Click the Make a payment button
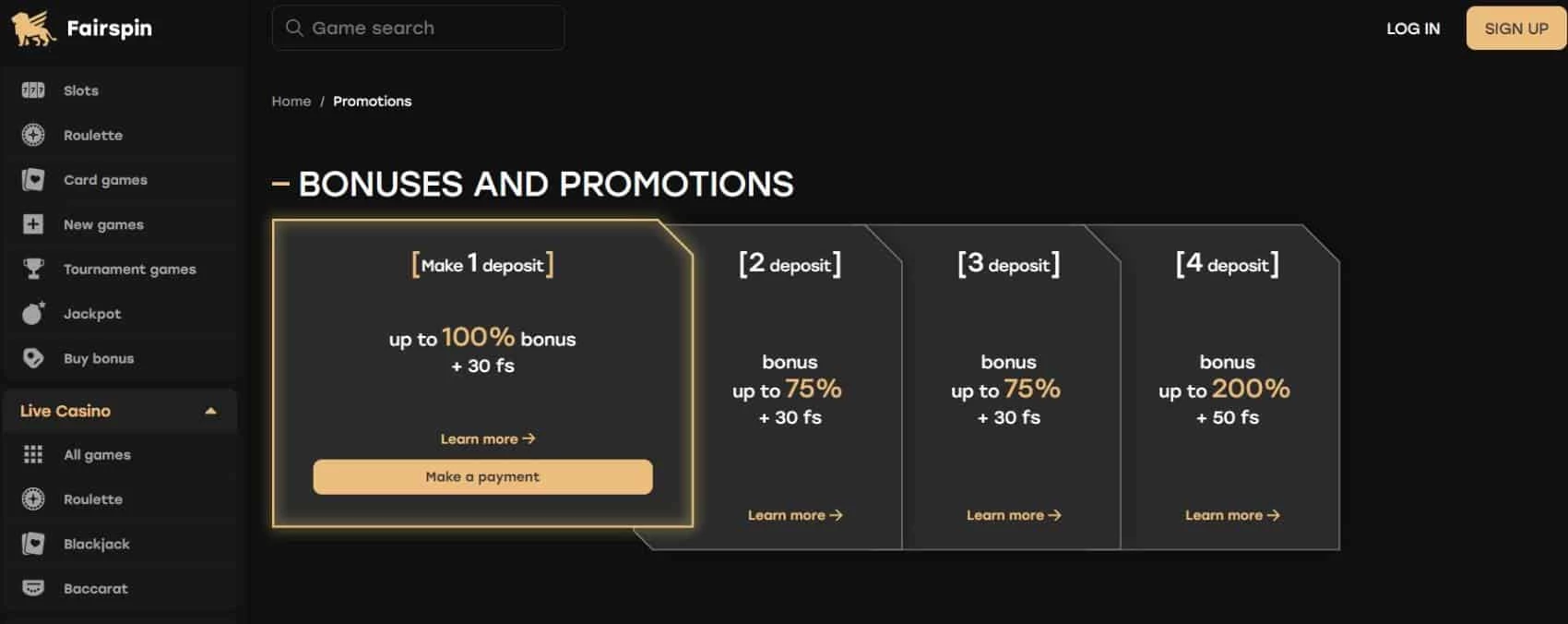The height and width of the screenshot is (624, 1568). (482, 477)
